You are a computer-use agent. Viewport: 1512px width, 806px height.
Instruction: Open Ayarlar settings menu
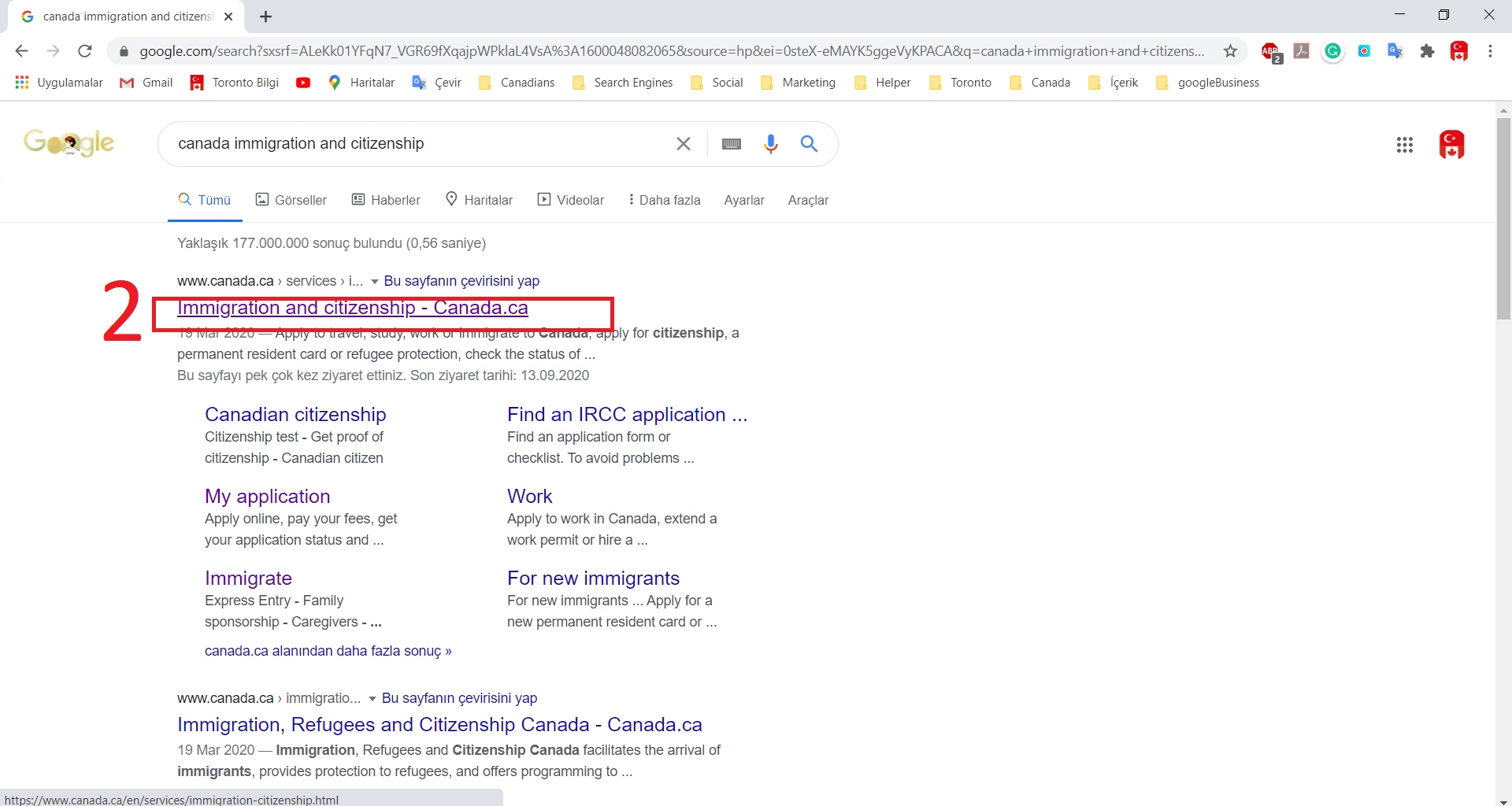(x=744, y=200)
